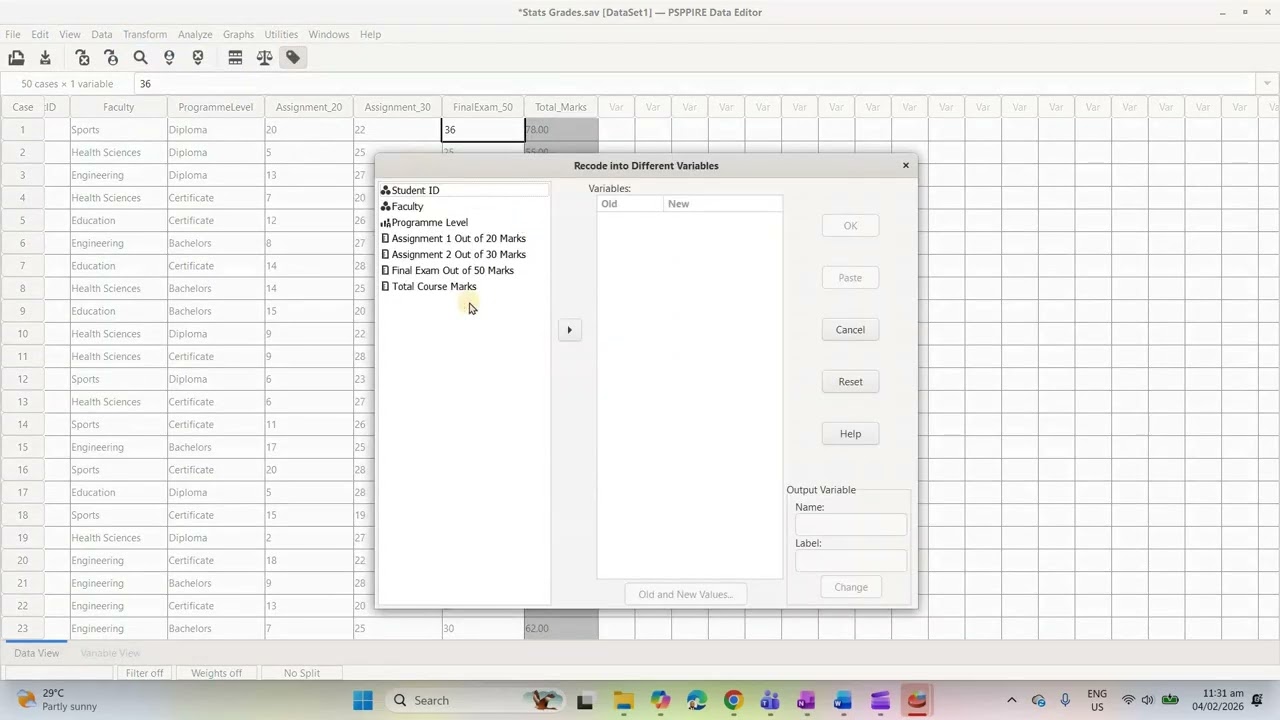Open the Transform menu
This screenshot has height=720, width=1280.
pyautogui.click(x=145, y=34)
